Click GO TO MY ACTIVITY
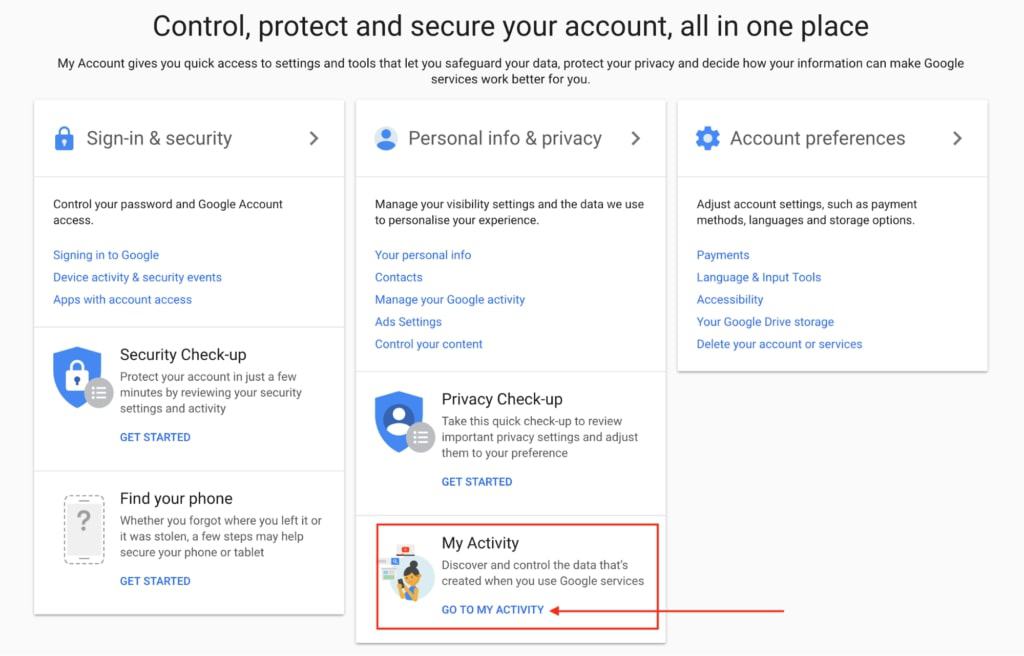Image resolution: width=1024 pixels, height=656 pixels. point(492,608)
